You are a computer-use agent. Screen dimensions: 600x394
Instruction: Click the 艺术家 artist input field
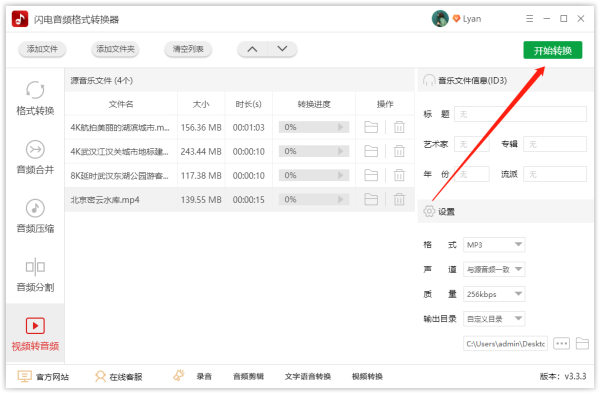tap(471, 144)
